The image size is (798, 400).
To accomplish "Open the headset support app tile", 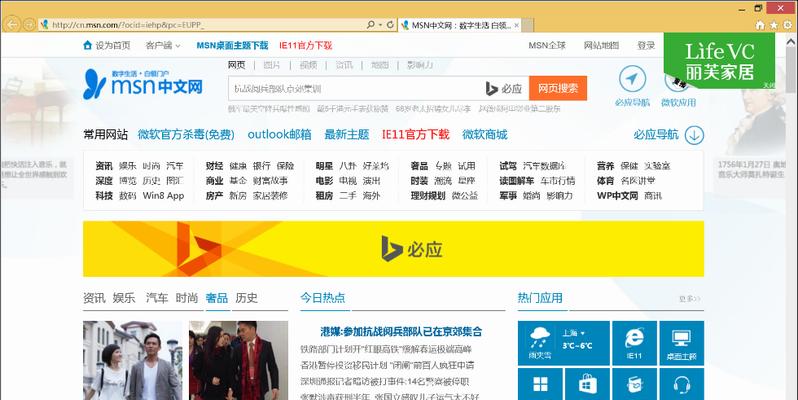I will [x=681, y=384].
